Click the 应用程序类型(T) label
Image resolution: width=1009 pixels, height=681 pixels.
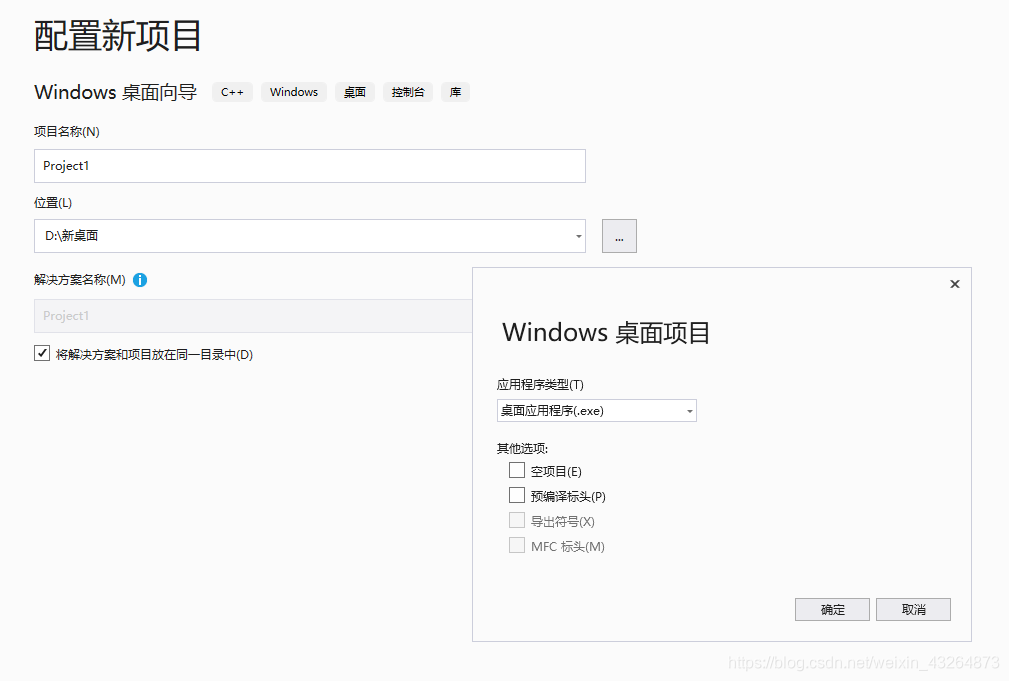pos(540,385)
